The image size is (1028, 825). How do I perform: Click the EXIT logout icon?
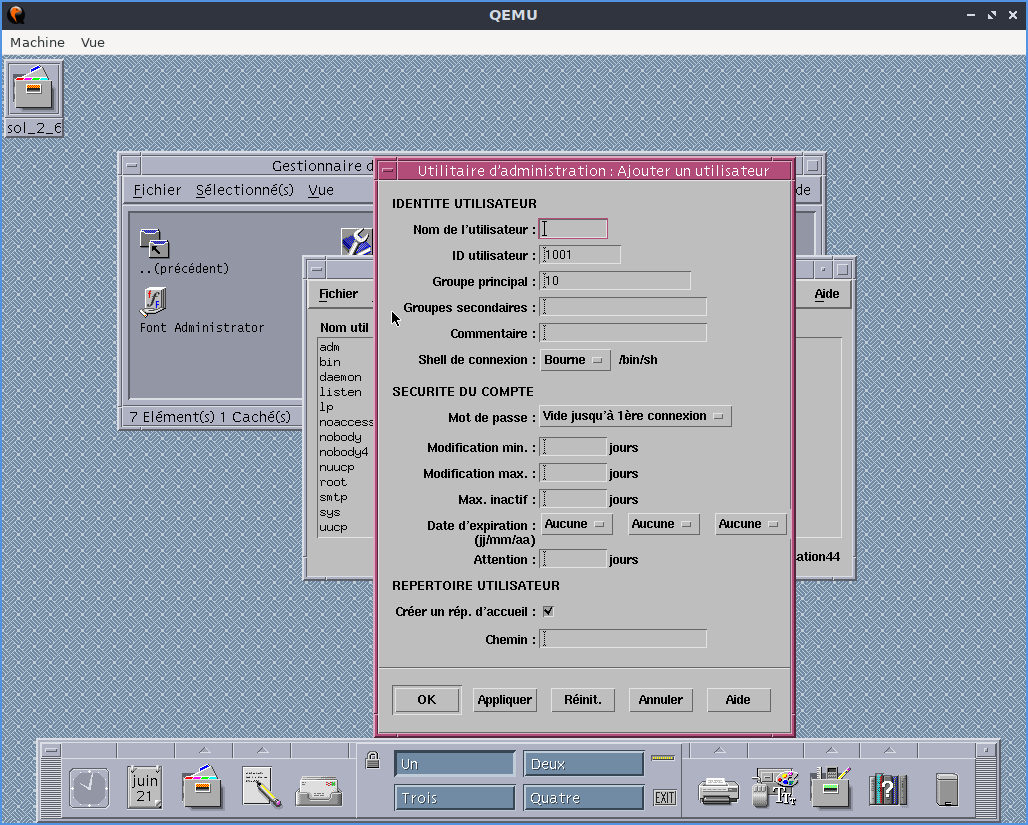click(x=665, y=797)
